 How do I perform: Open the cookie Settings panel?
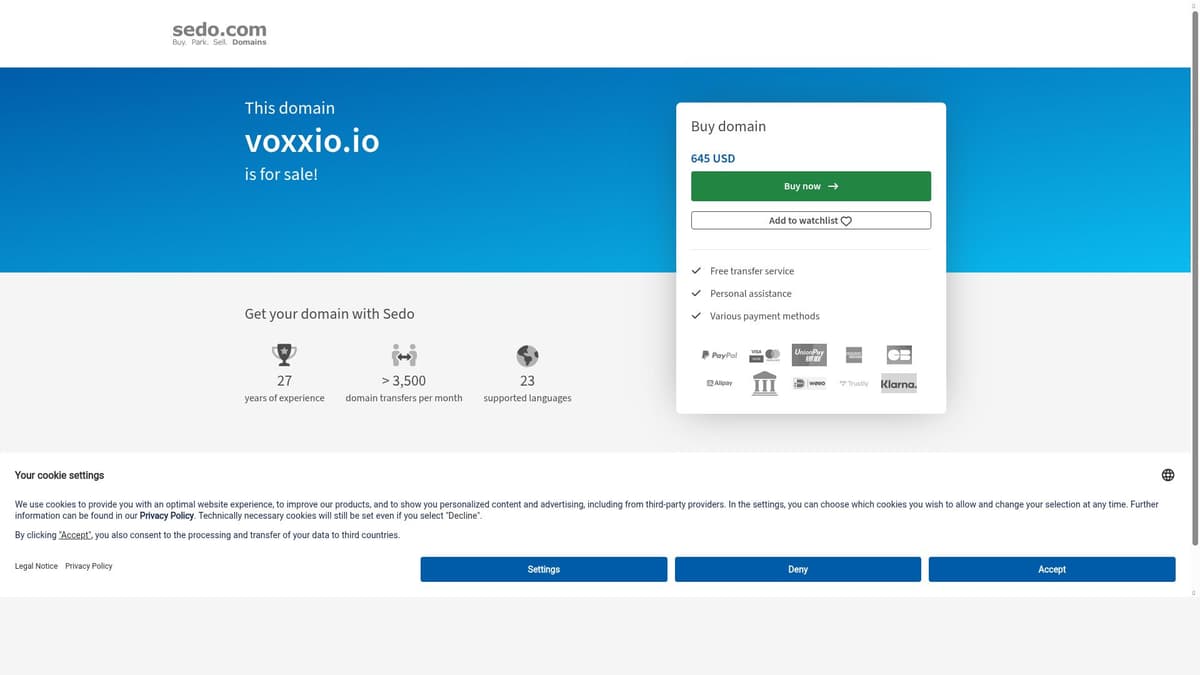click(x=543, y=569)
